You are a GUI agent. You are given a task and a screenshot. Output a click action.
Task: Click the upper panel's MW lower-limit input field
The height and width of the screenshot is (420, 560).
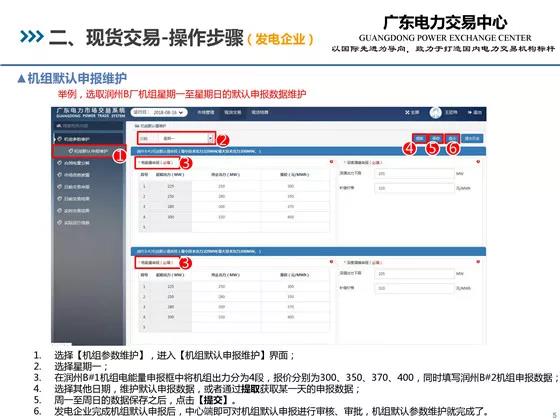(x=414, y=174)
